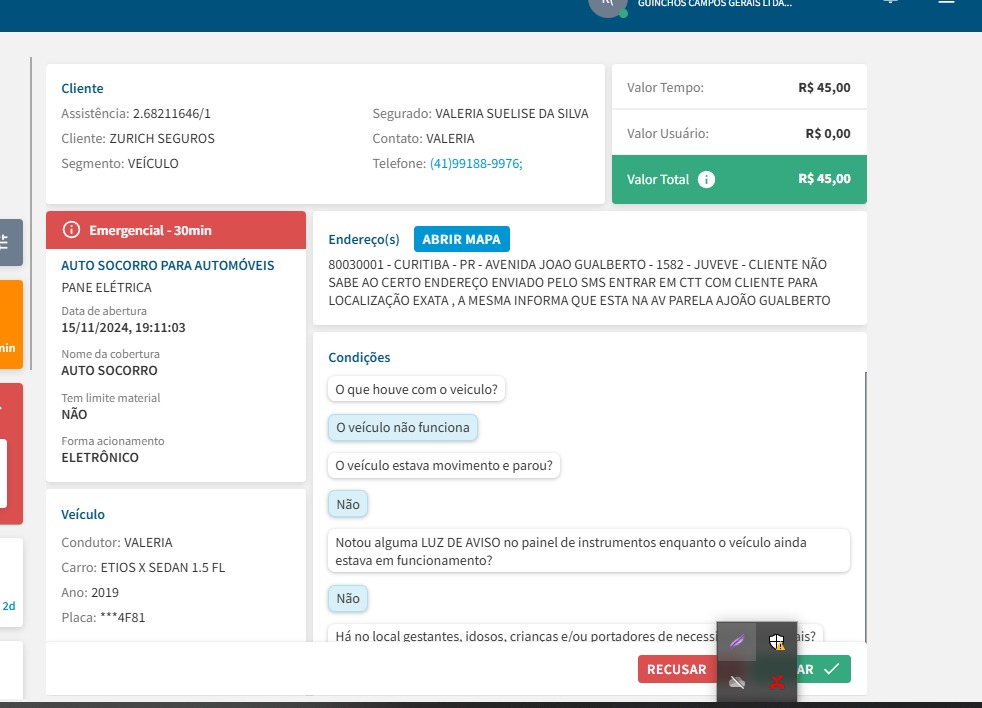Click the Emergencial alert circle icon
Screen dimensions: 982x708
(71, 230)
